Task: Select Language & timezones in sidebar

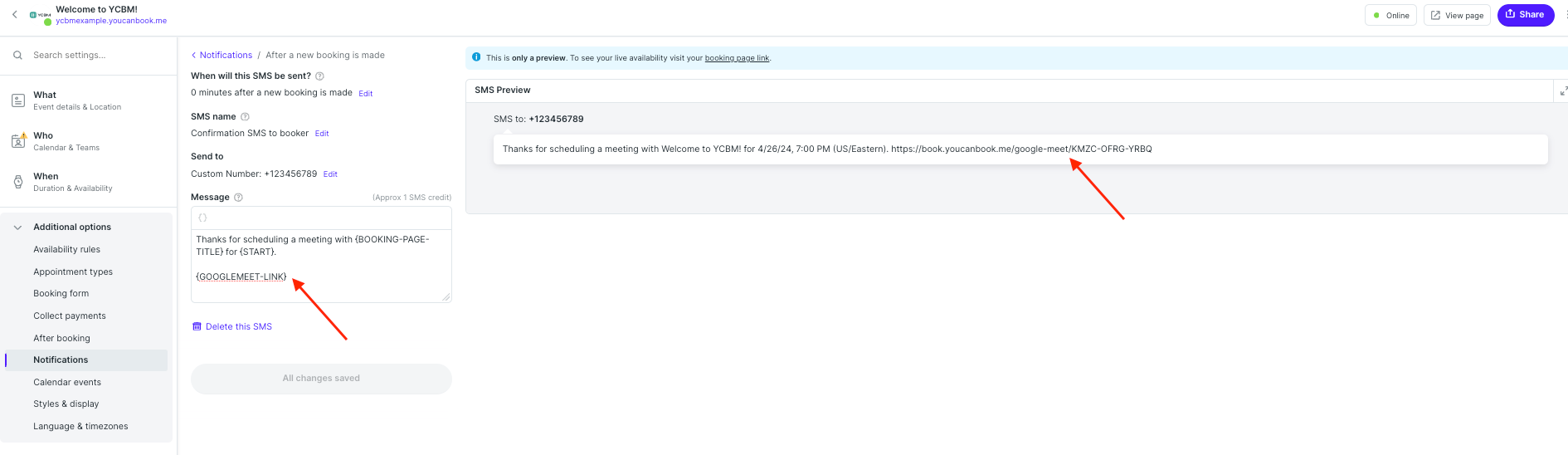Action: [x=80, y=426]
